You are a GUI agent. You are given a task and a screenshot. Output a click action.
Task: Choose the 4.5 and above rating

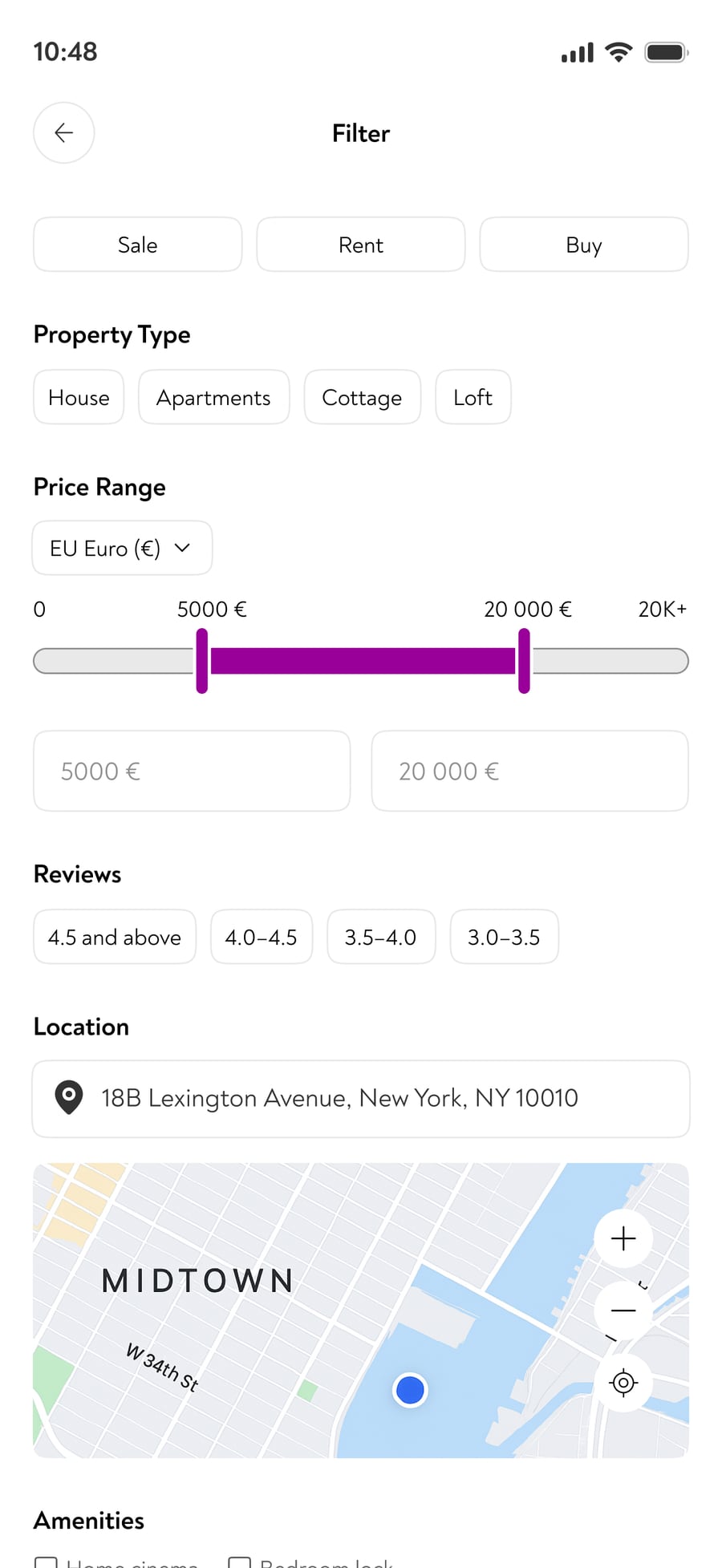(x=115, y=937)
